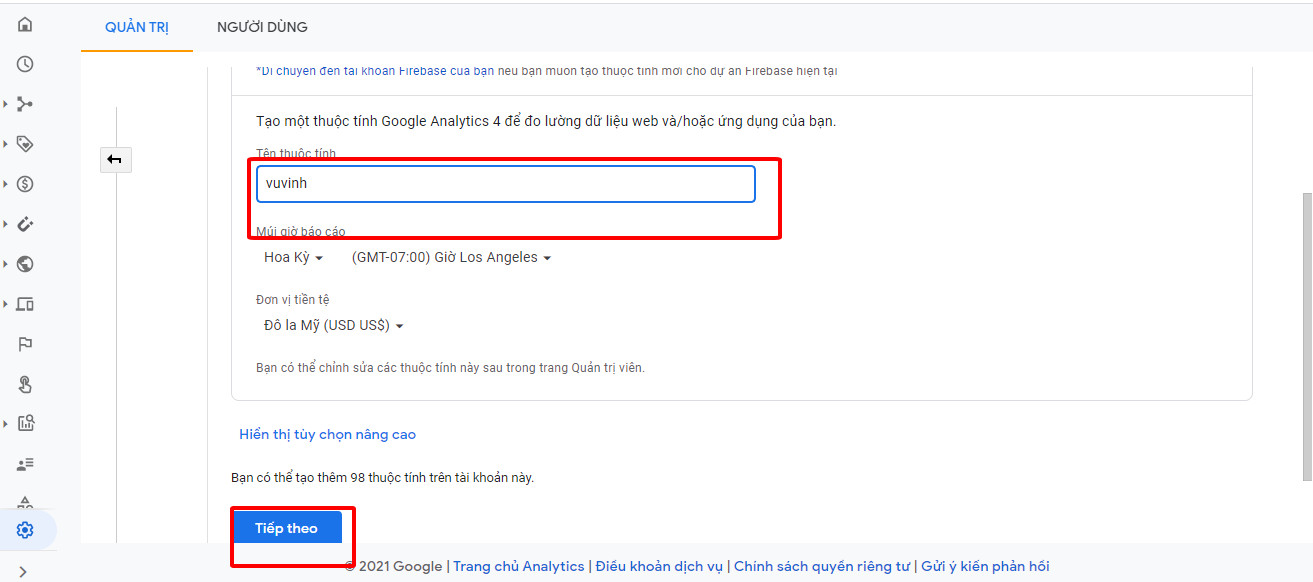Open the Admin gear icon
1313x582 pixels.
25,530
